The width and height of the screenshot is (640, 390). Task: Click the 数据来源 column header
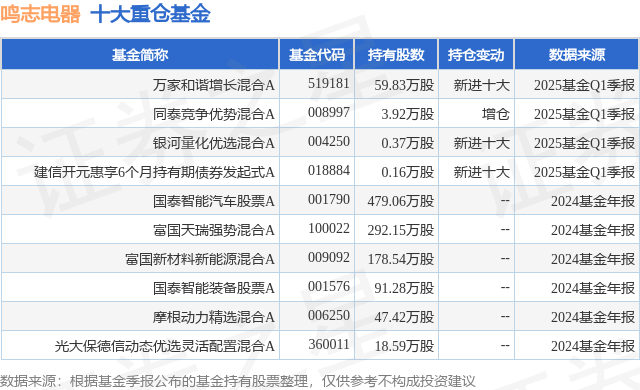577,55
